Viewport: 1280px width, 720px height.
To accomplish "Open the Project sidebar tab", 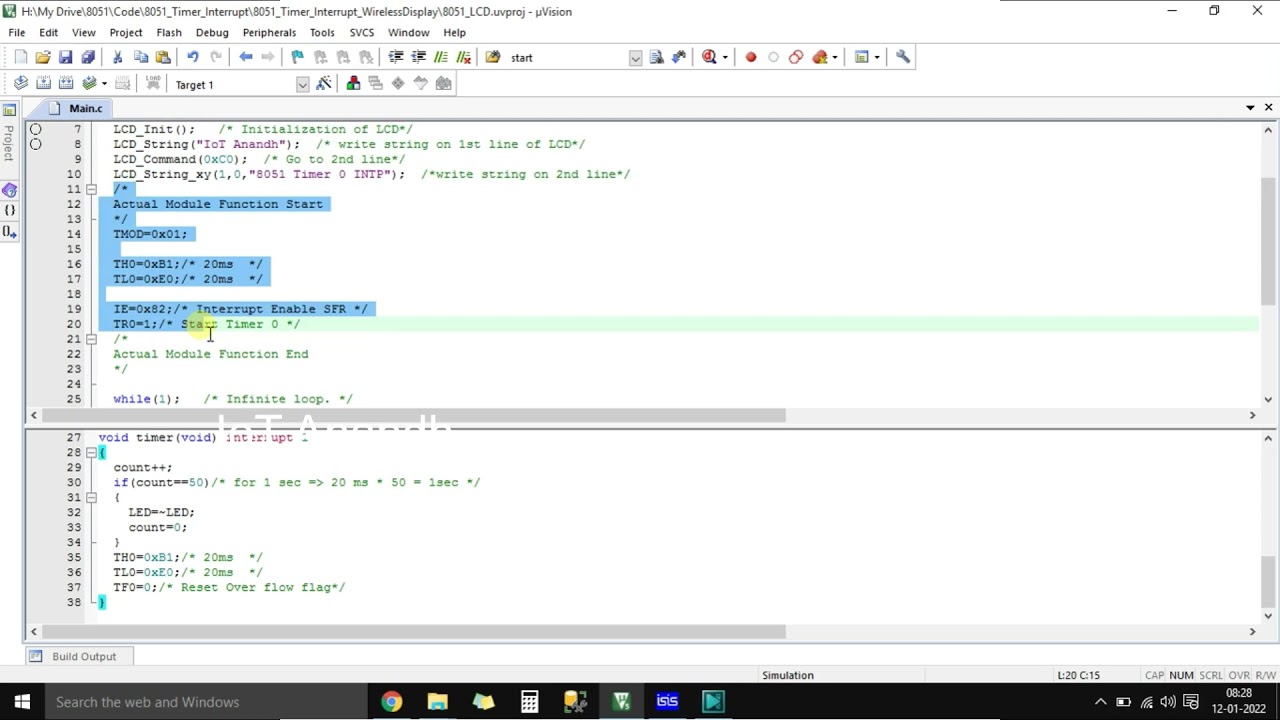I will tap(9, 137).
